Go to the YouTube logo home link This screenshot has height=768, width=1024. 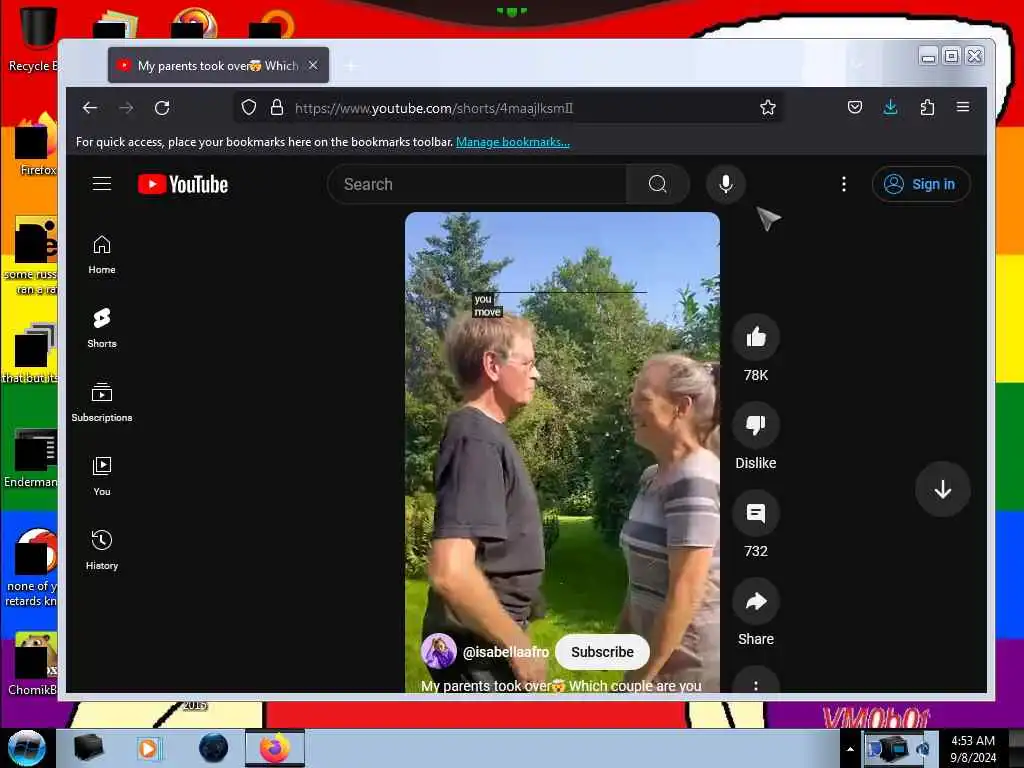click(183, 184)
